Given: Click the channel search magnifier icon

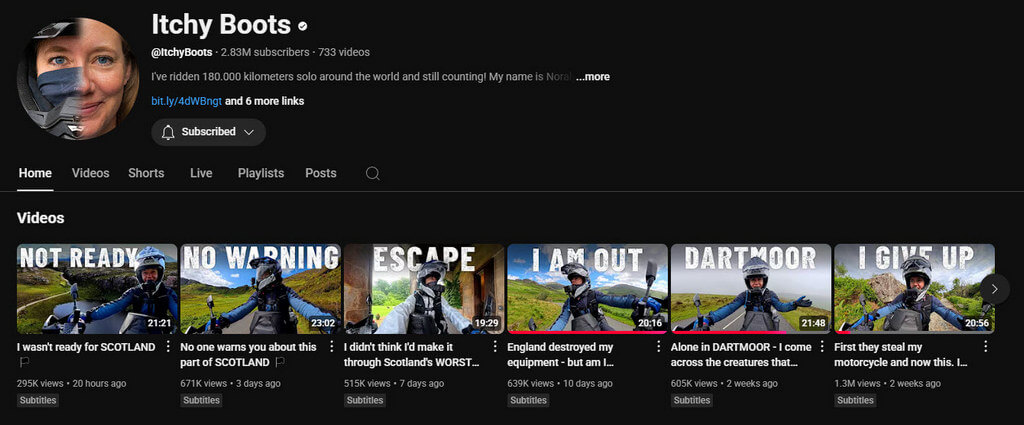Looking at the screenshot, I should [372, 174].
